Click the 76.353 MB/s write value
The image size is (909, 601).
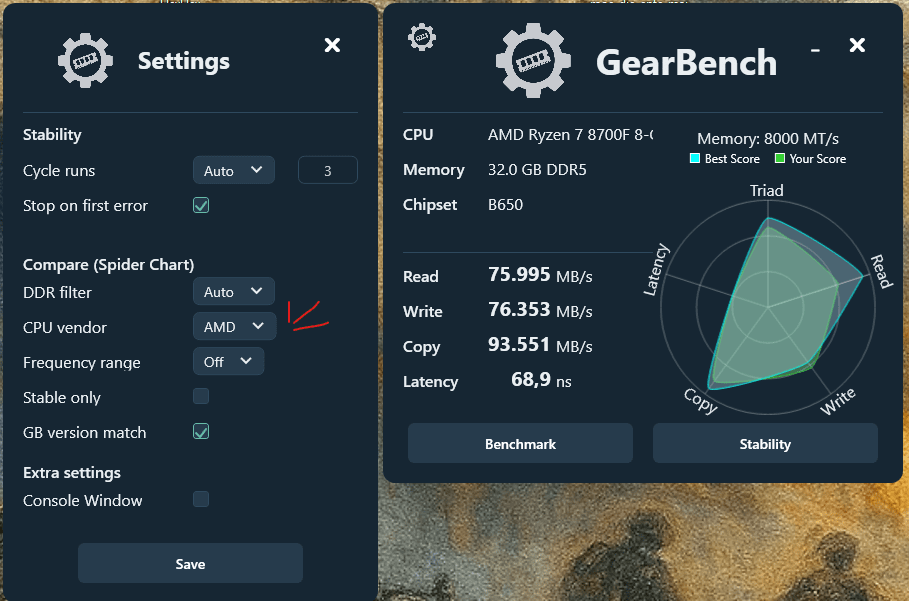tap(540, 309)
